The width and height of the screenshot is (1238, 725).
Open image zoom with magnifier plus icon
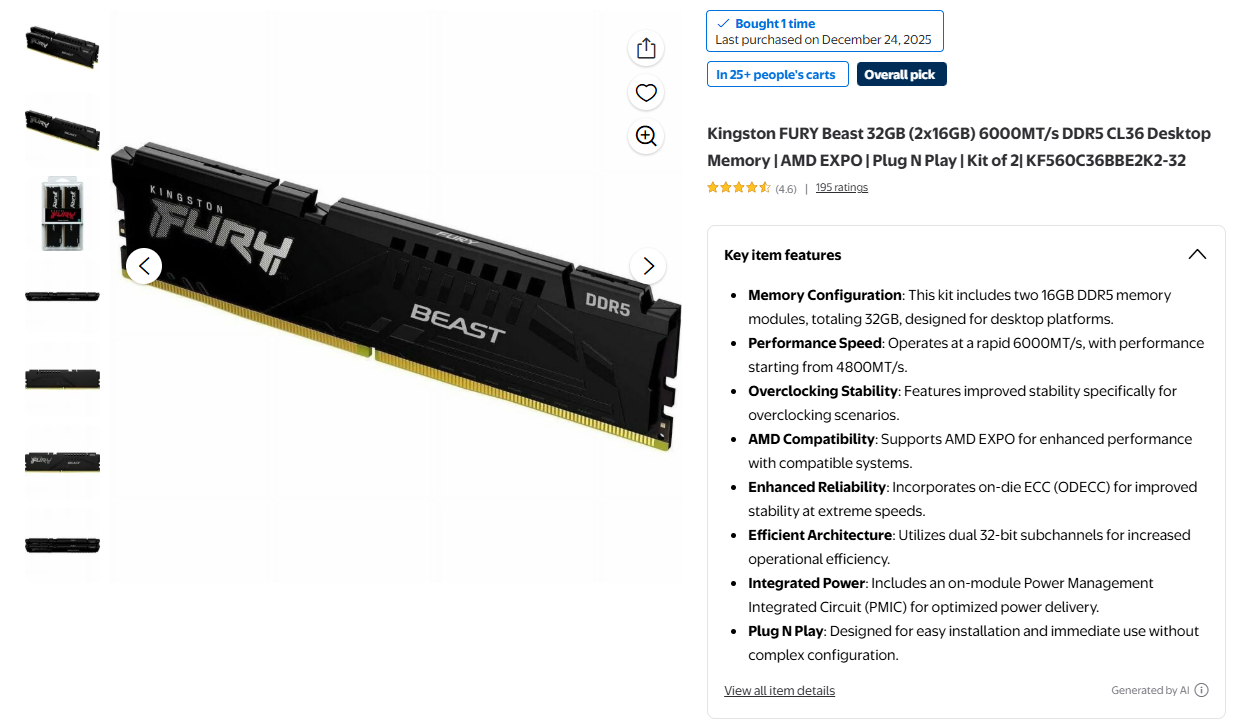pyautogui.click(x=646, y=136)
